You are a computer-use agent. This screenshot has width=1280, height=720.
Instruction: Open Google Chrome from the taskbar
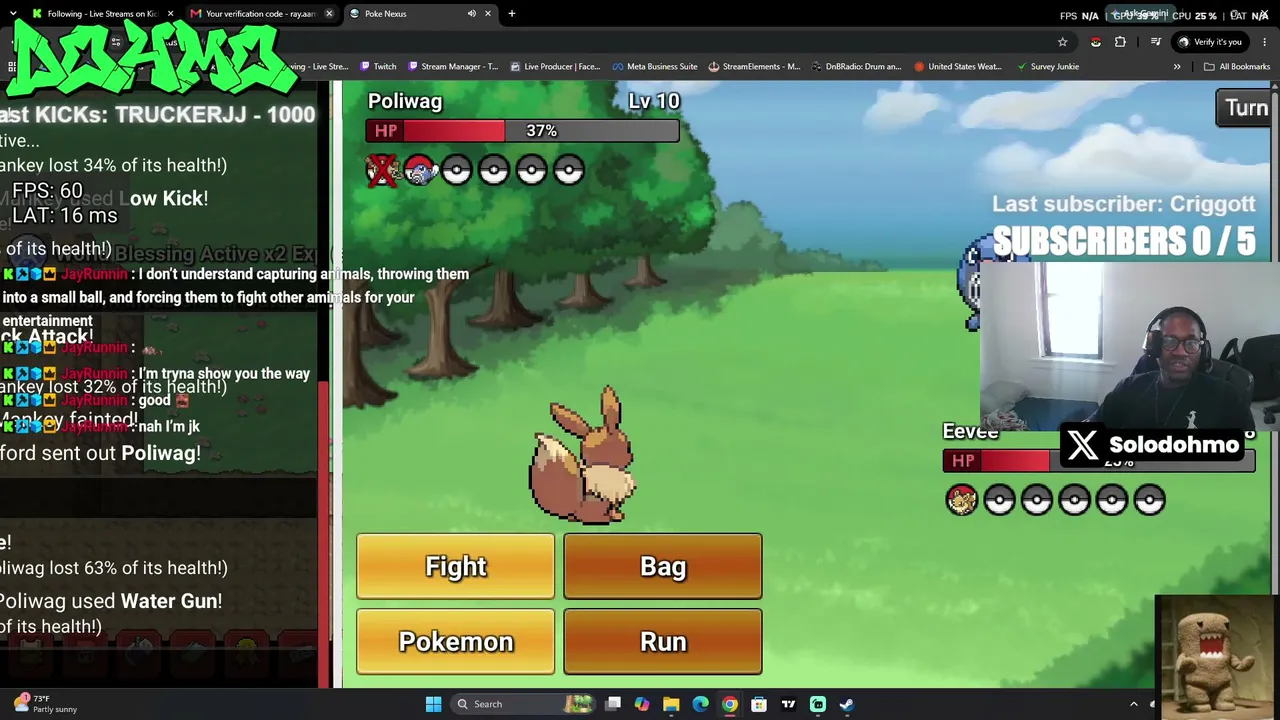coord(730,704)
